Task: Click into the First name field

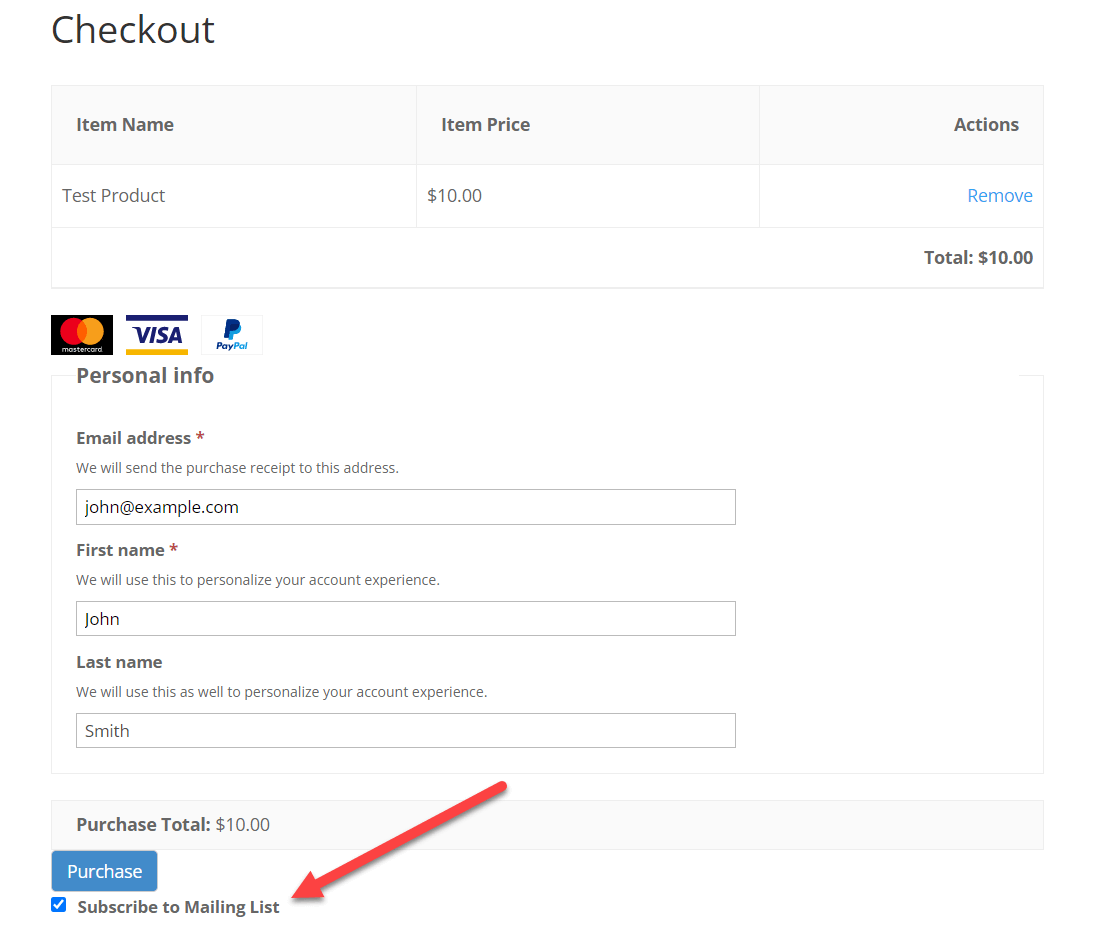Action: [x=405, y=619]
